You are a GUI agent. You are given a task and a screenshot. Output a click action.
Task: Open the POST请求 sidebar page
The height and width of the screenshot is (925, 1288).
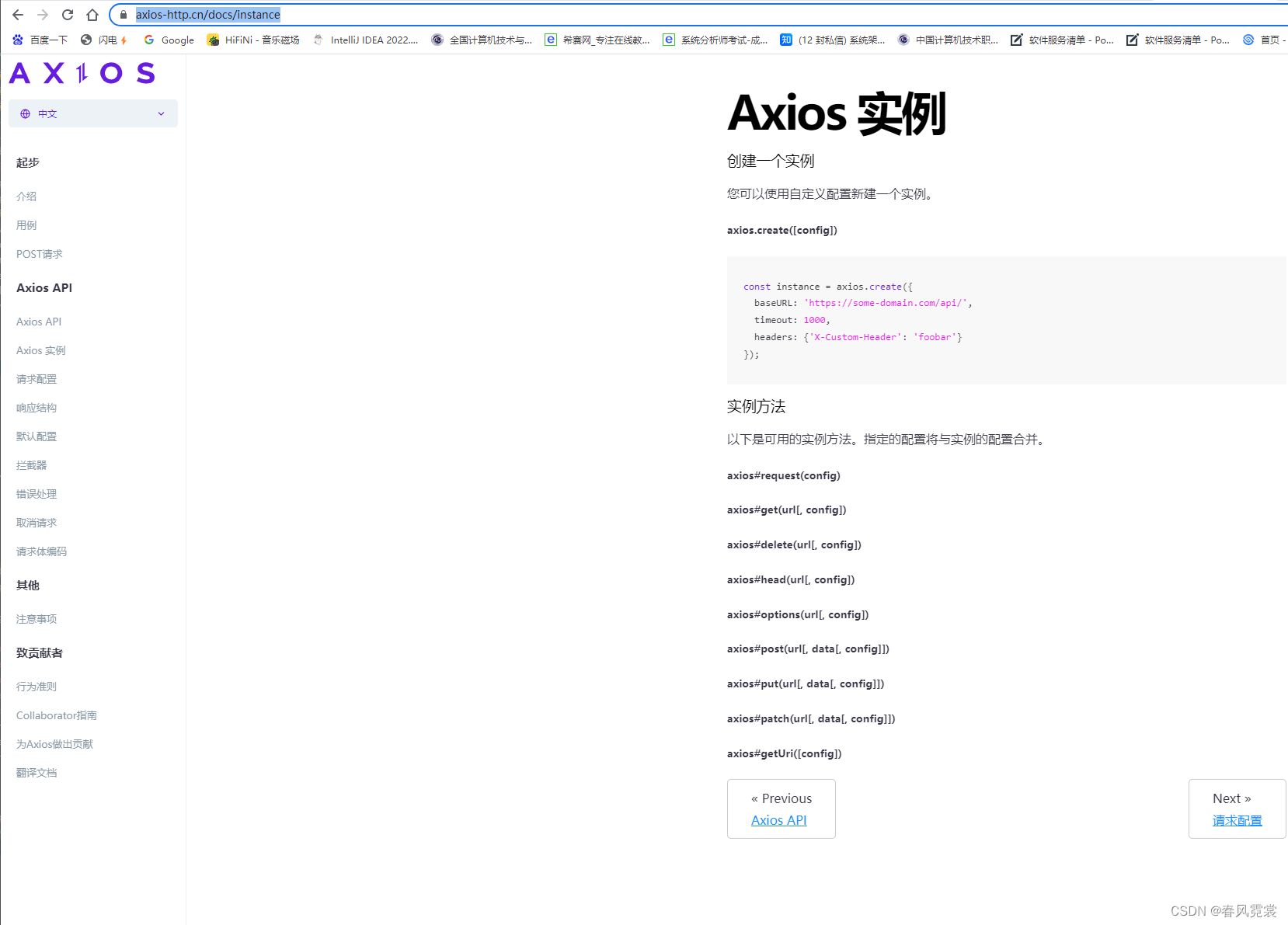(x=40, y=254)
